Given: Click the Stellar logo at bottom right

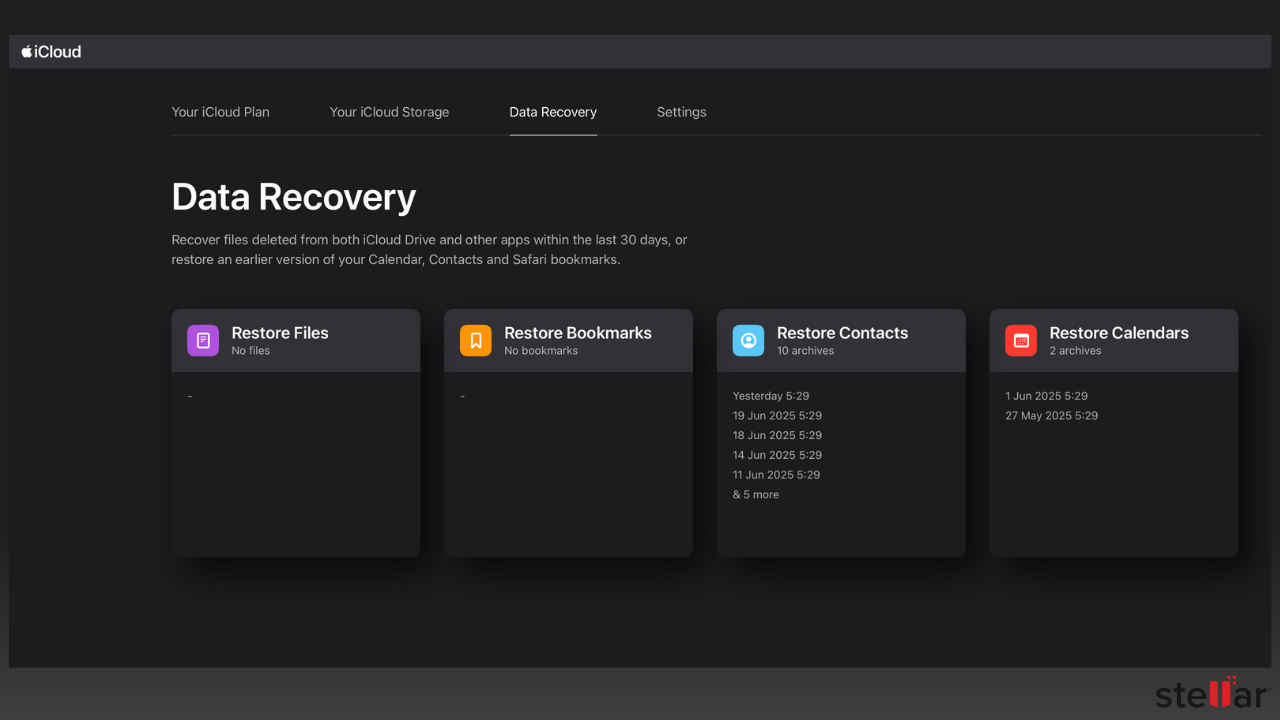Looking at the screenshot, I should [1212, 692].
